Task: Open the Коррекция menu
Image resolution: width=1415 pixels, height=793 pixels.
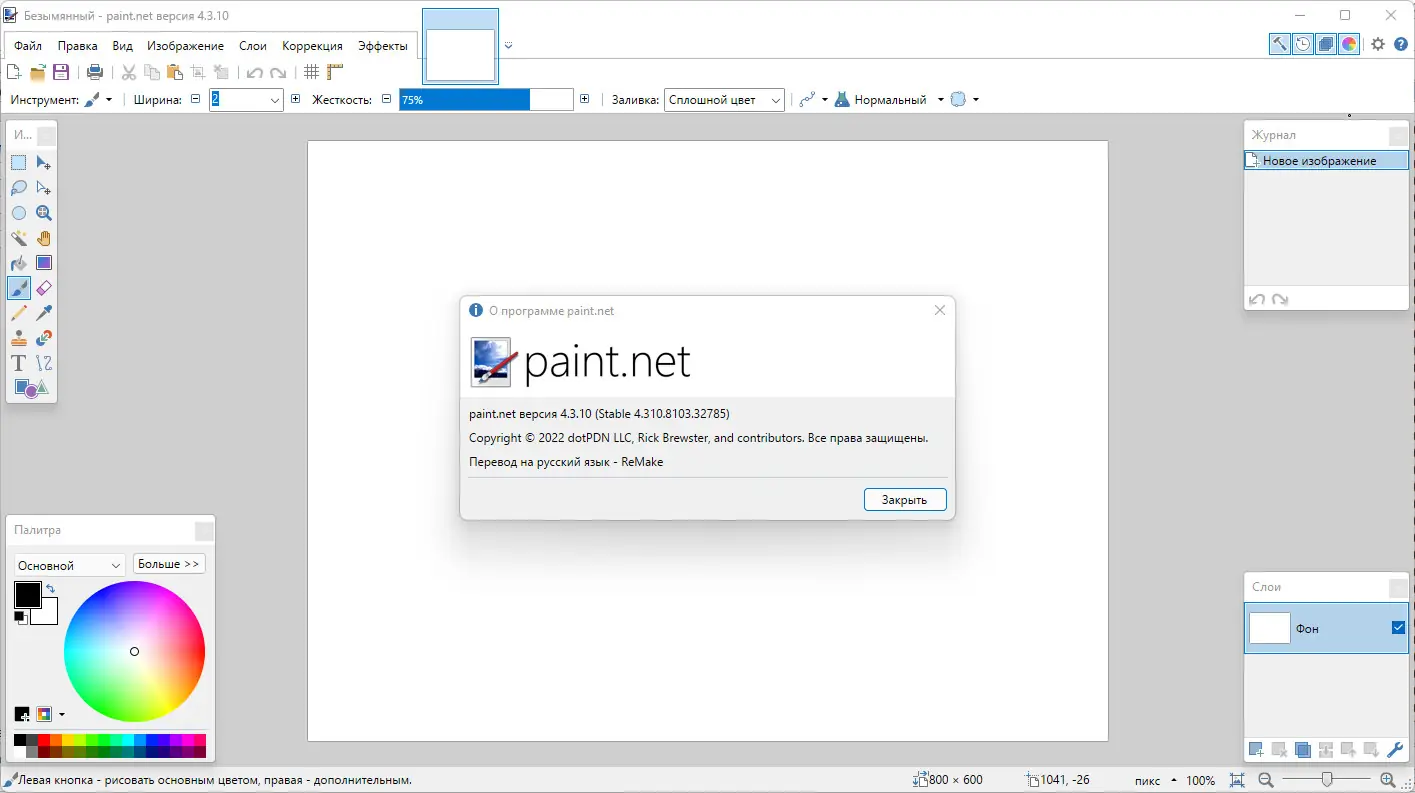Action: pyautogui.click(x=312, y=46)
